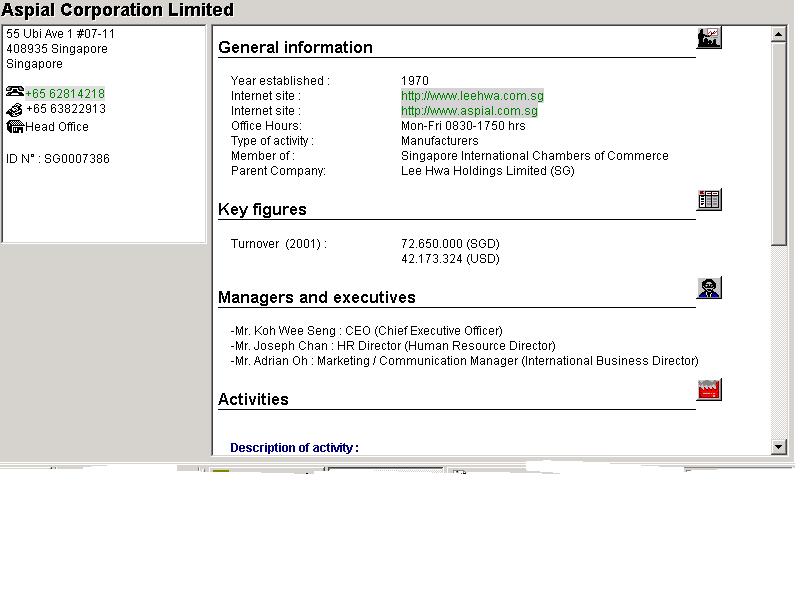Select the General information heading
The height and width of the screenshot is (600, 800).
point(295,47)
